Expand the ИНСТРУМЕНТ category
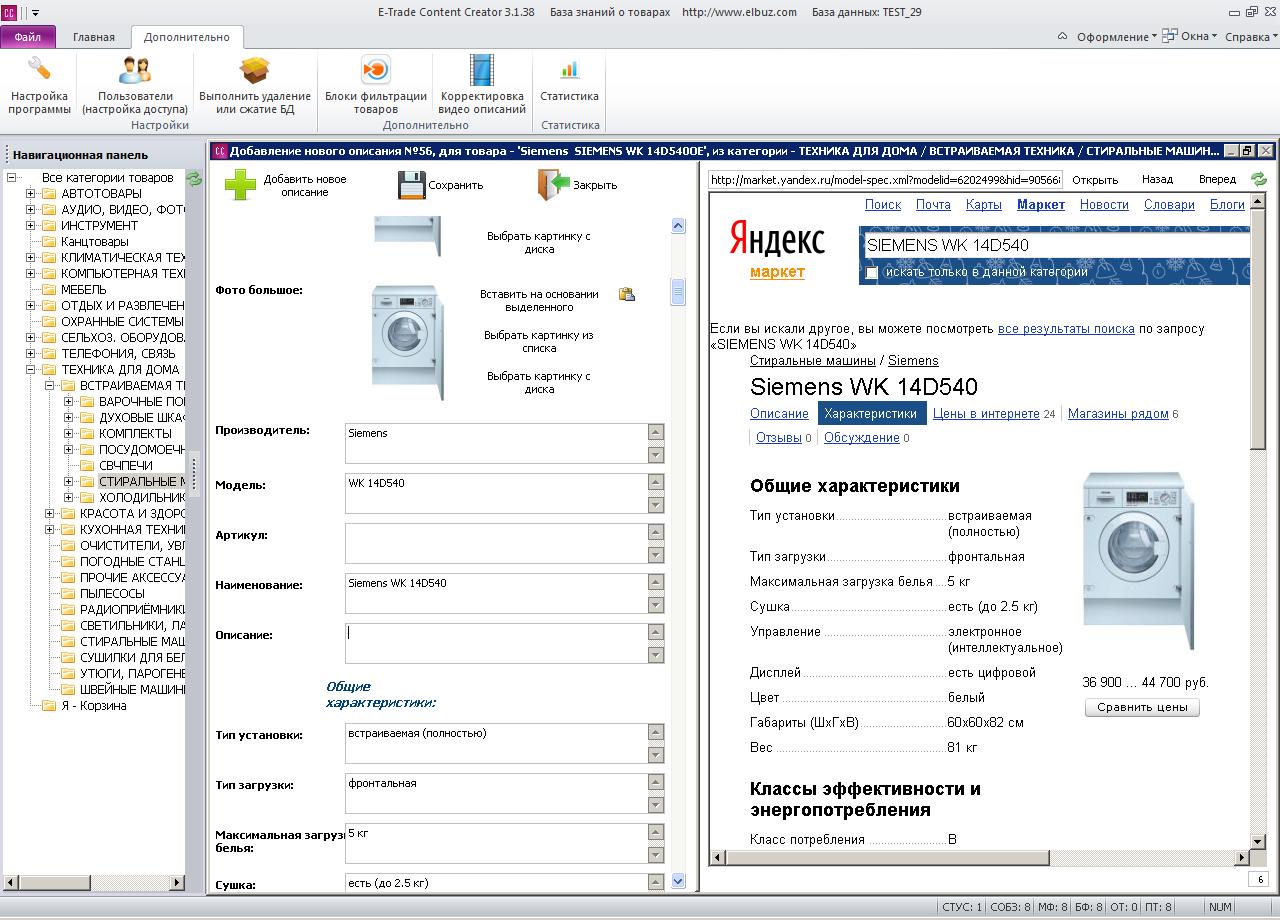1280x920 pixels. click(31, 225)
